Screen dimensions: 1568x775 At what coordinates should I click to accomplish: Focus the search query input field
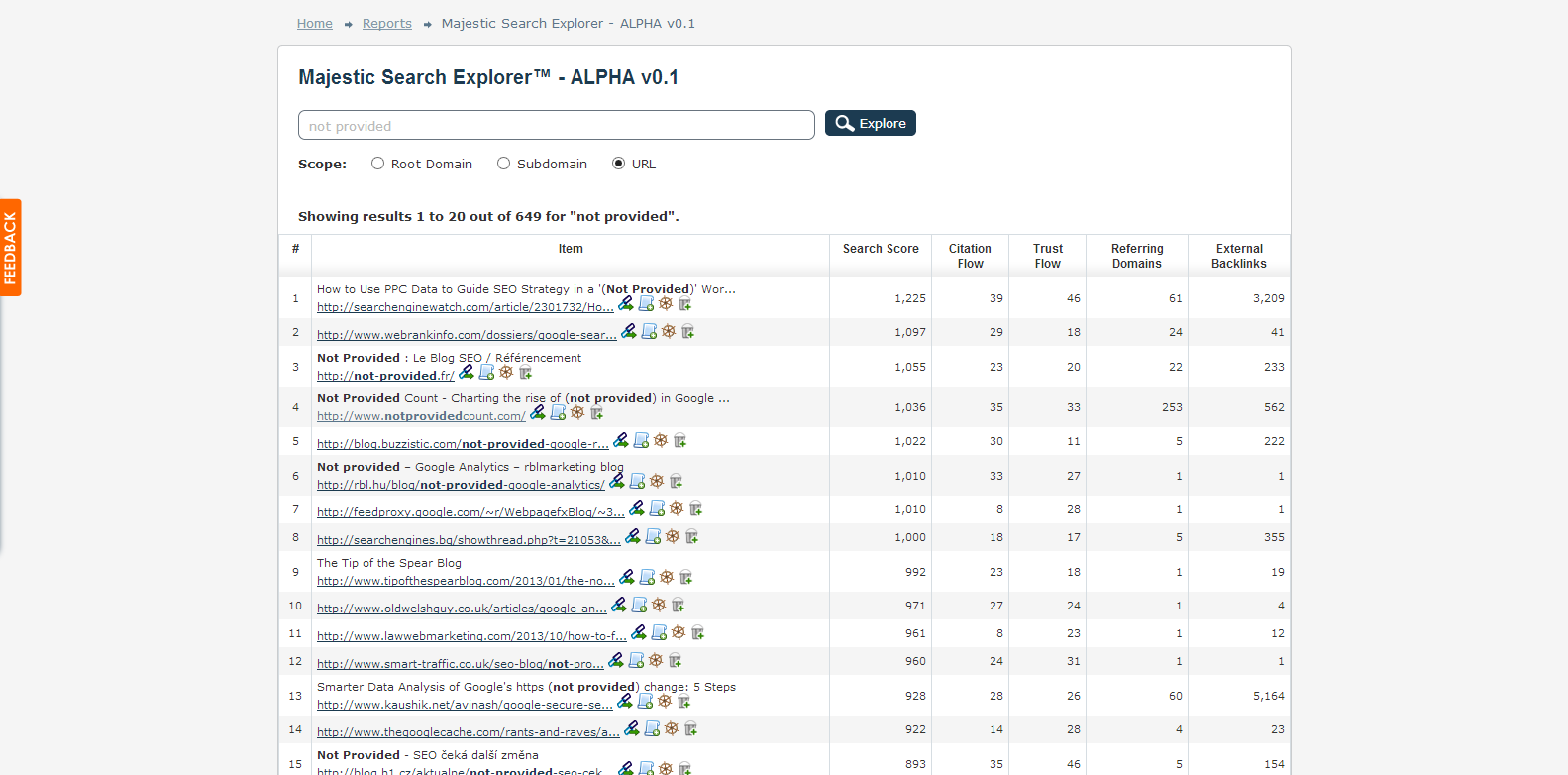click(556, 126)
